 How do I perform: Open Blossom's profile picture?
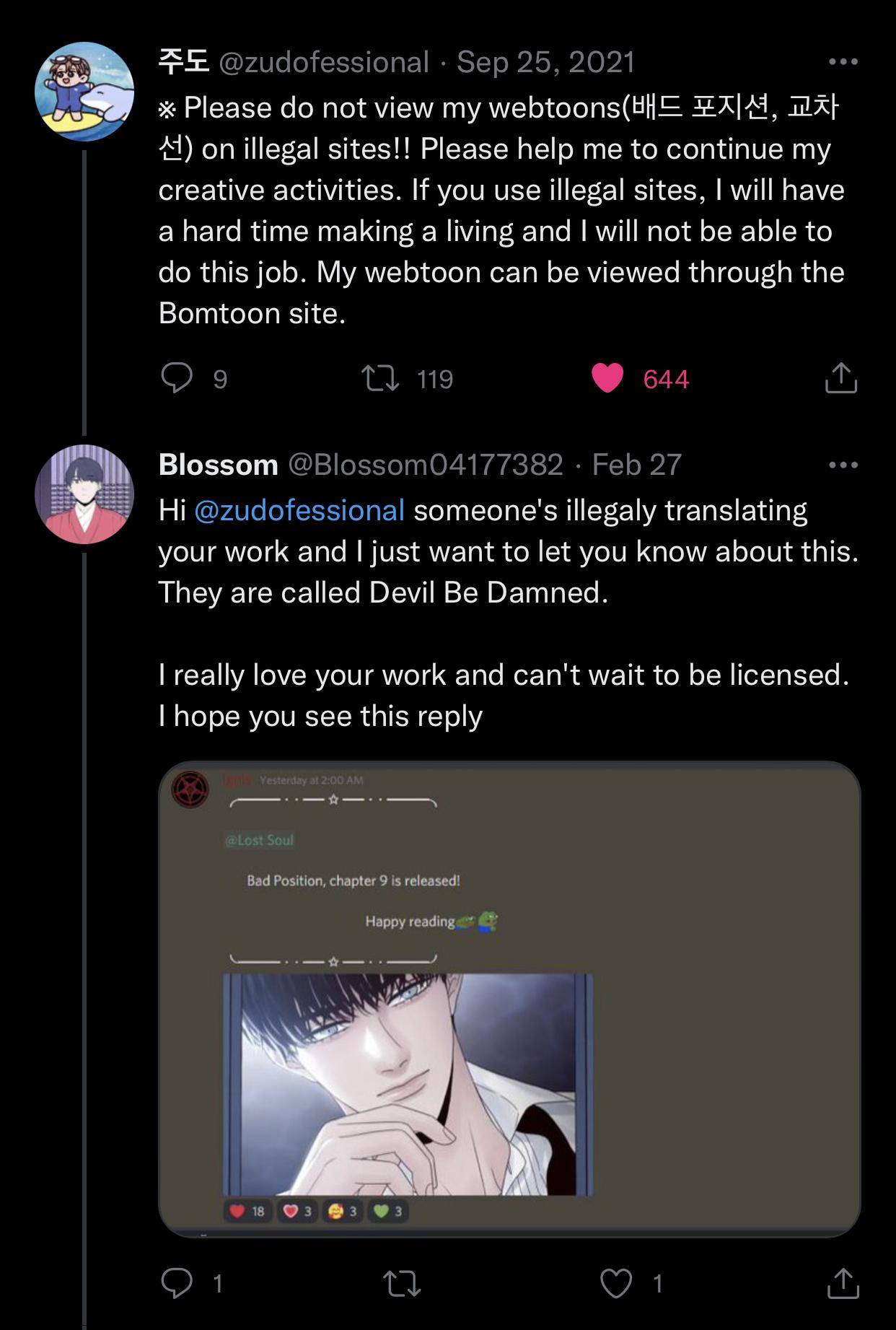[x=84, y=494]
